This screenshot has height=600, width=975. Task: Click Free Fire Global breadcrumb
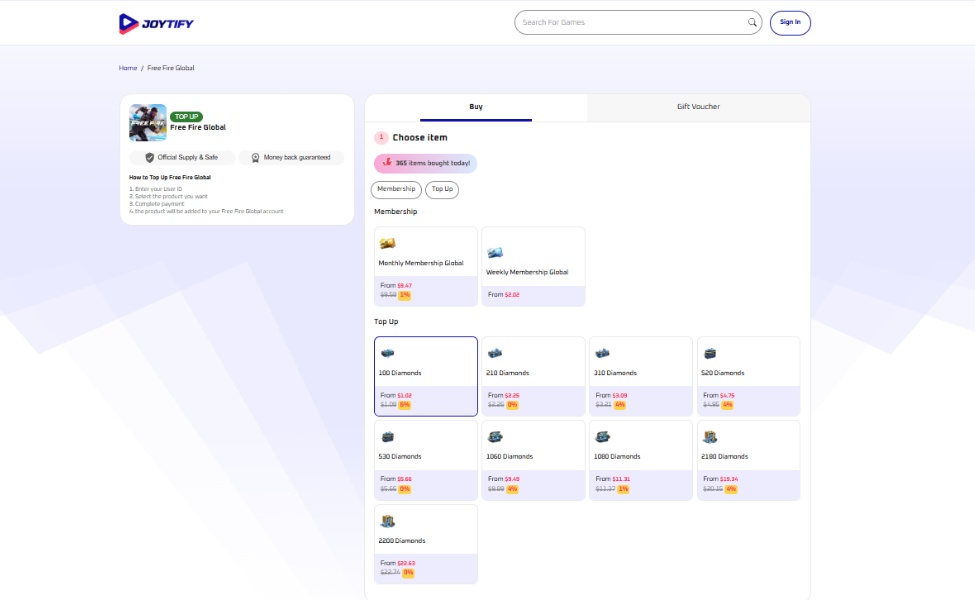coord(171,68)
